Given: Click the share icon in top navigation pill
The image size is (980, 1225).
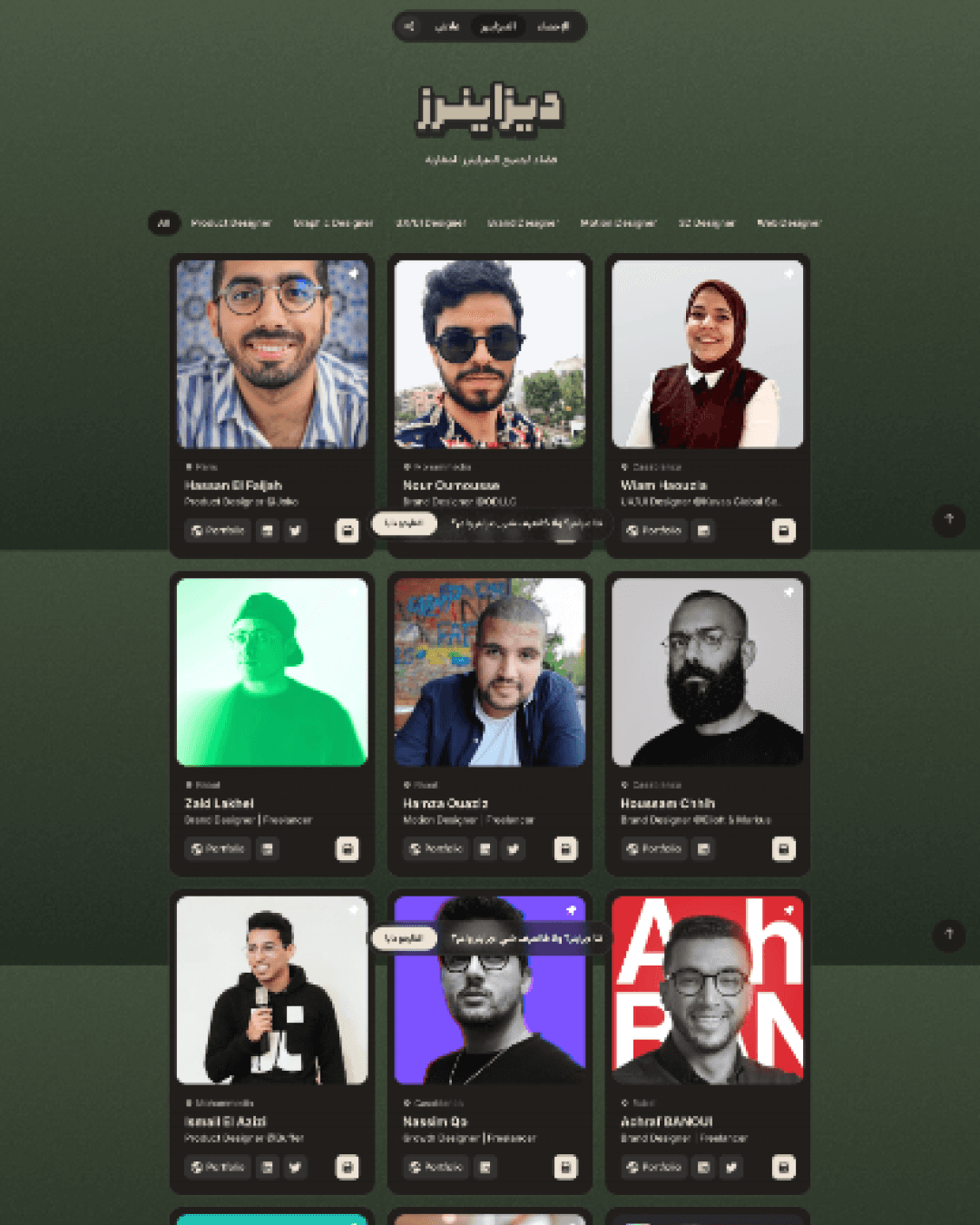Looking at the screenshot, I should 409,26.
